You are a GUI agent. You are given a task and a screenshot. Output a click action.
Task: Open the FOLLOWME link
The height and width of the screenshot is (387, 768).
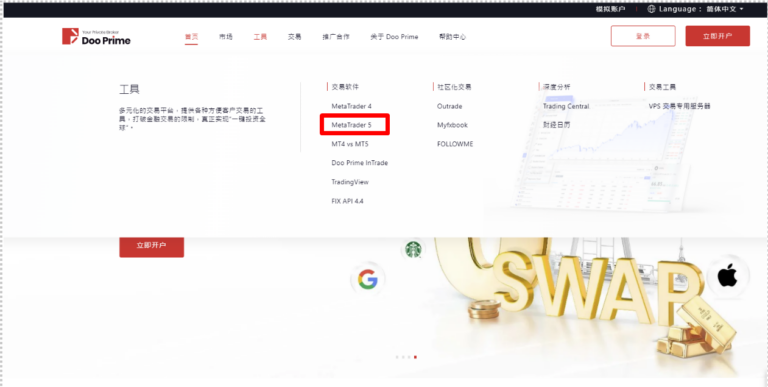click(x=456, y=145)
